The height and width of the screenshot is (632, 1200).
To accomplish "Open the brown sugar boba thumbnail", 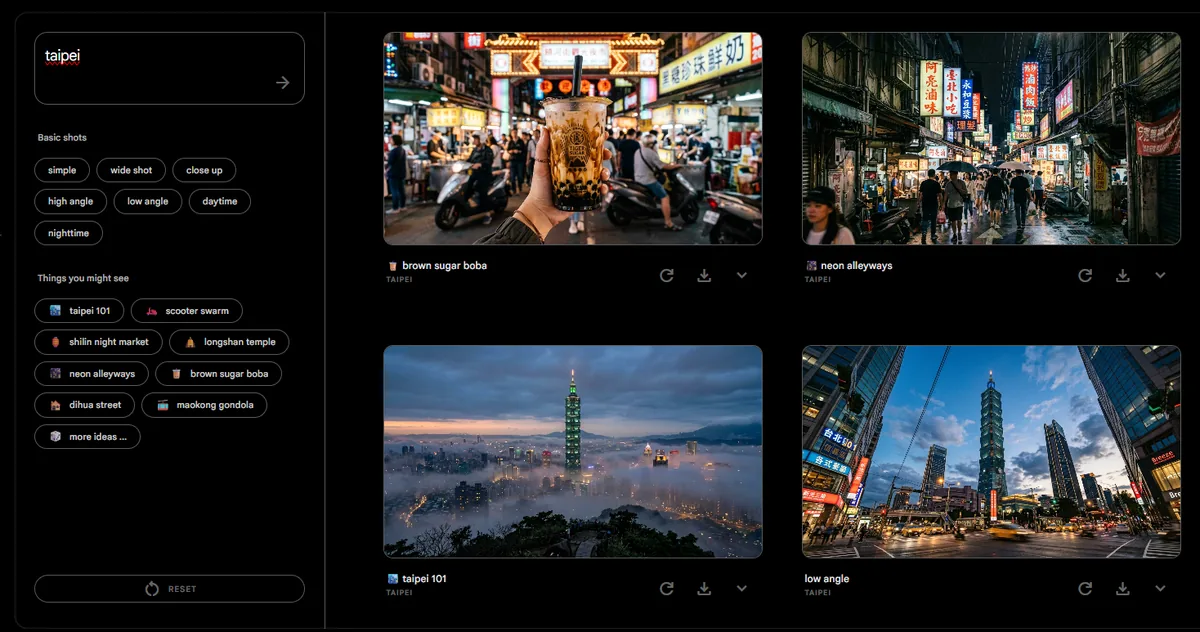I will (x=573, y=139).
